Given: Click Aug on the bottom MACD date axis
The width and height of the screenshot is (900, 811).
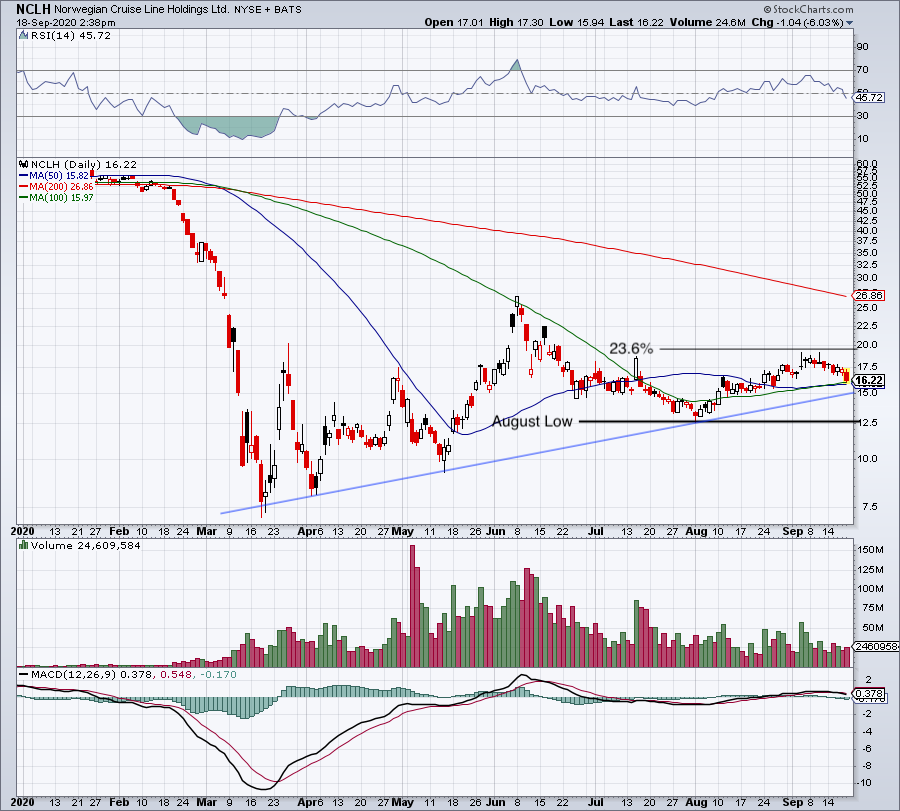Looking at the screenshot, I should pyautogui.click(x=697, y=802).
